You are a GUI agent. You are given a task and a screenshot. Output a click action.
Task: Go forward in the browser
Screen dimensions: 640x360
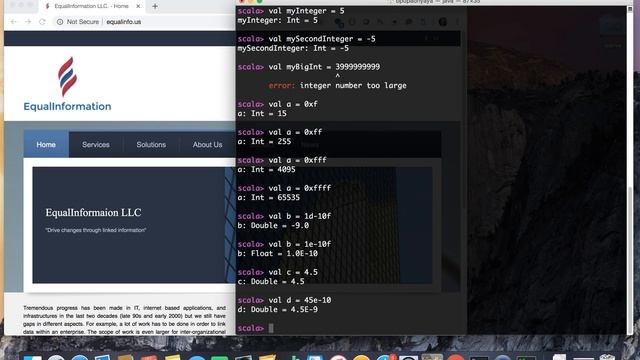coord(28,22)
